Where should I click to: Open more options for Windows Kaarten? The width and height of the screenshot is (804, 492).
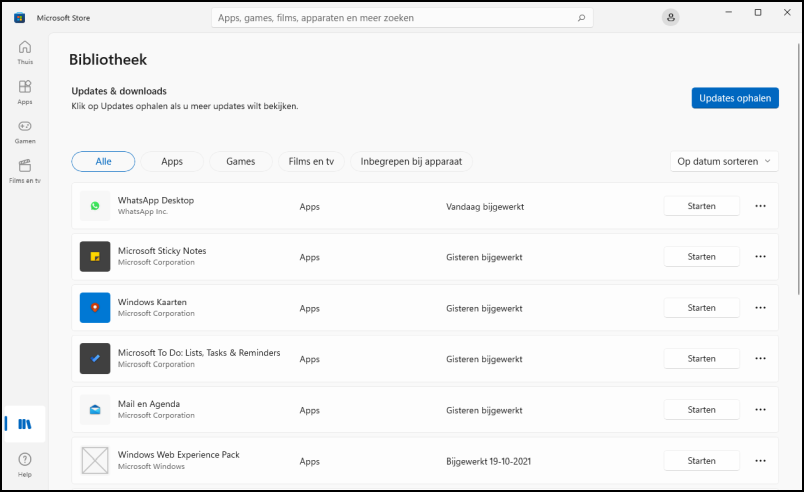pos(760,308)
